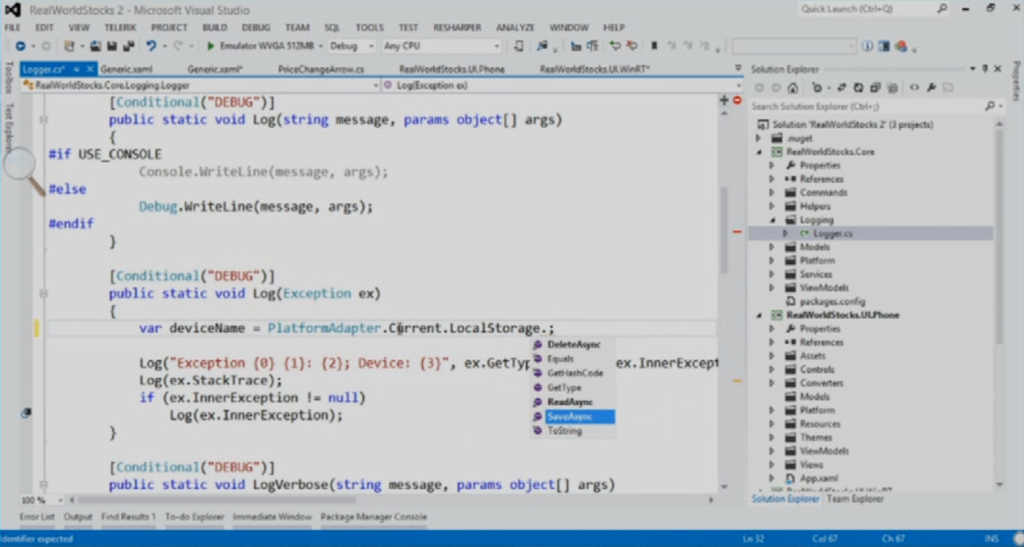Collapse the Log(string message) method outline
This screenshot has width=1024, height=547.
[43, 119]
